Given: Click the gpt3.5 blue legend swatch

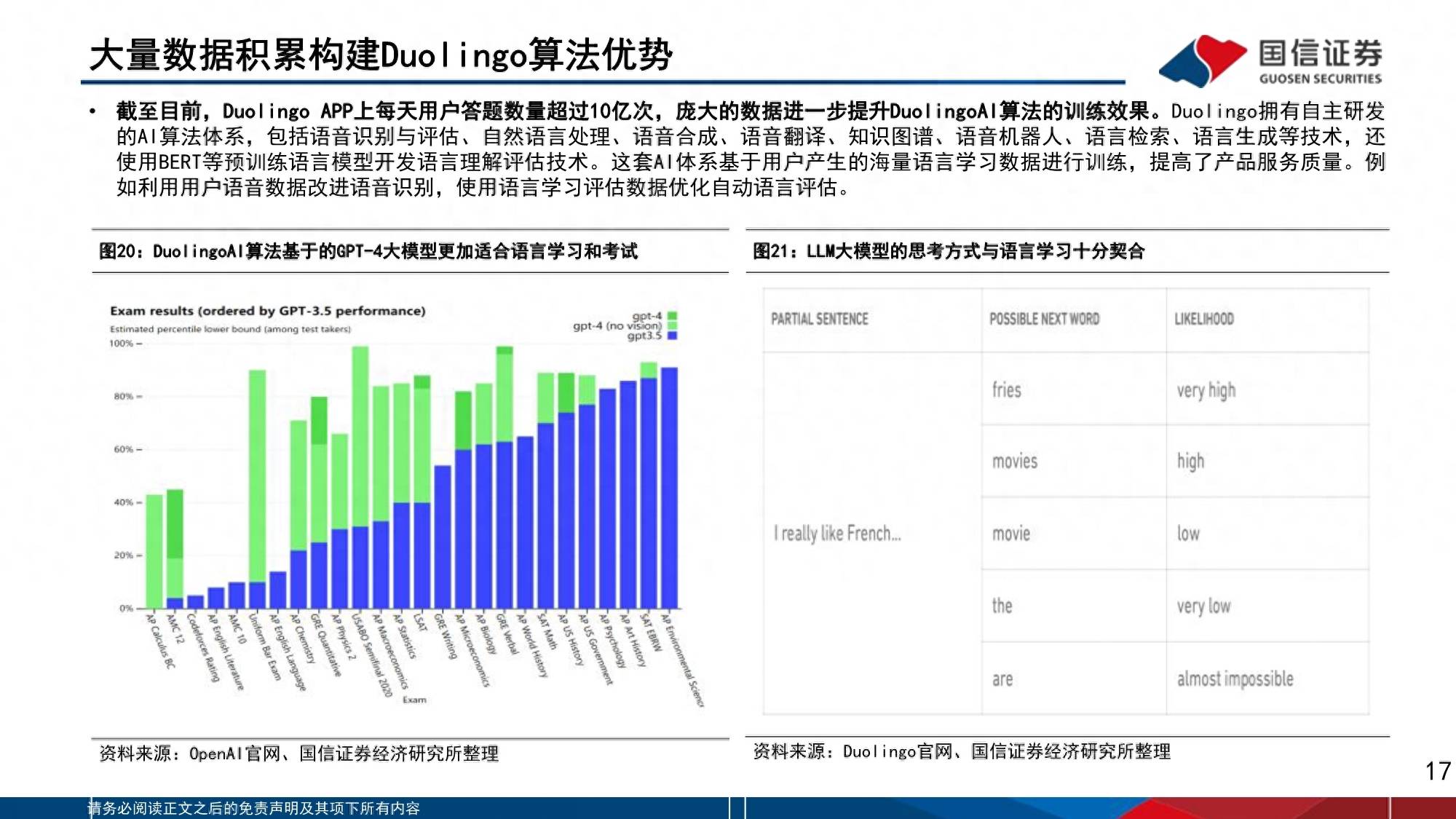Looking at the screenshot, I should tap(673, 336).
